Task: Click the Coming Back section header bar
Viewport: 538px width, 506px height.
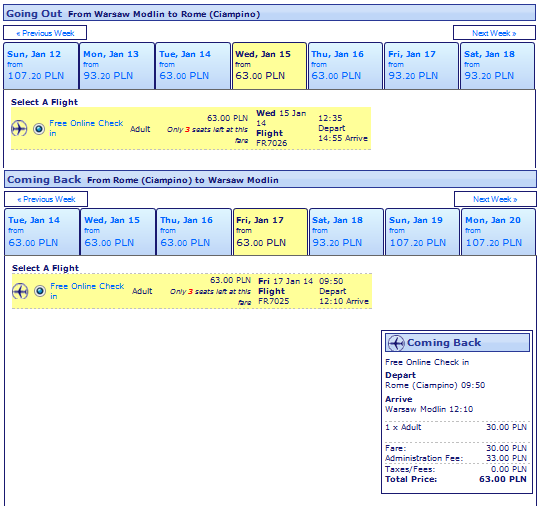Action: (270, 179)
